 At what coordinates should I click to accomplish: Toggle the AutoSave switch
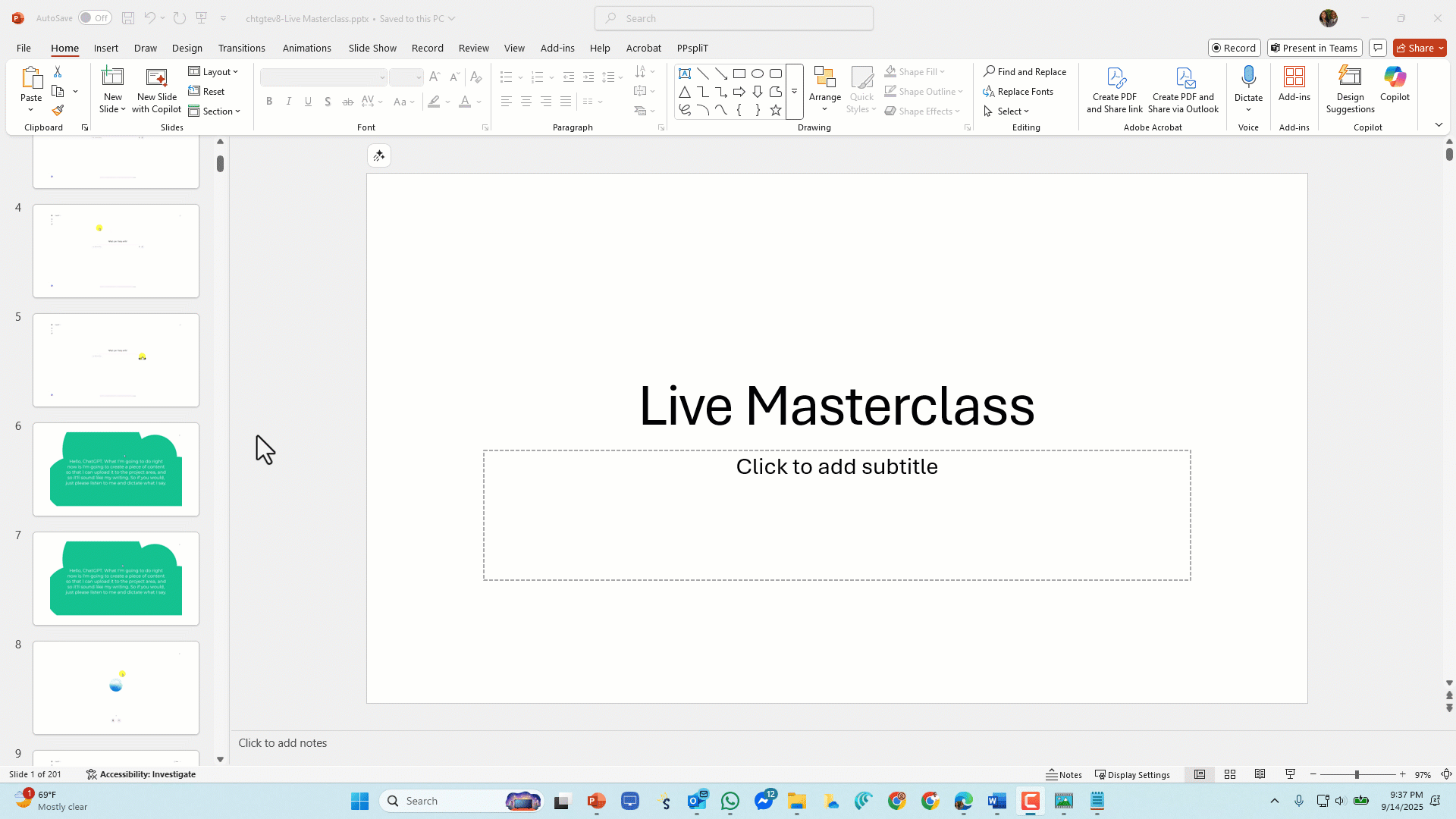click(x=95, y=18)
